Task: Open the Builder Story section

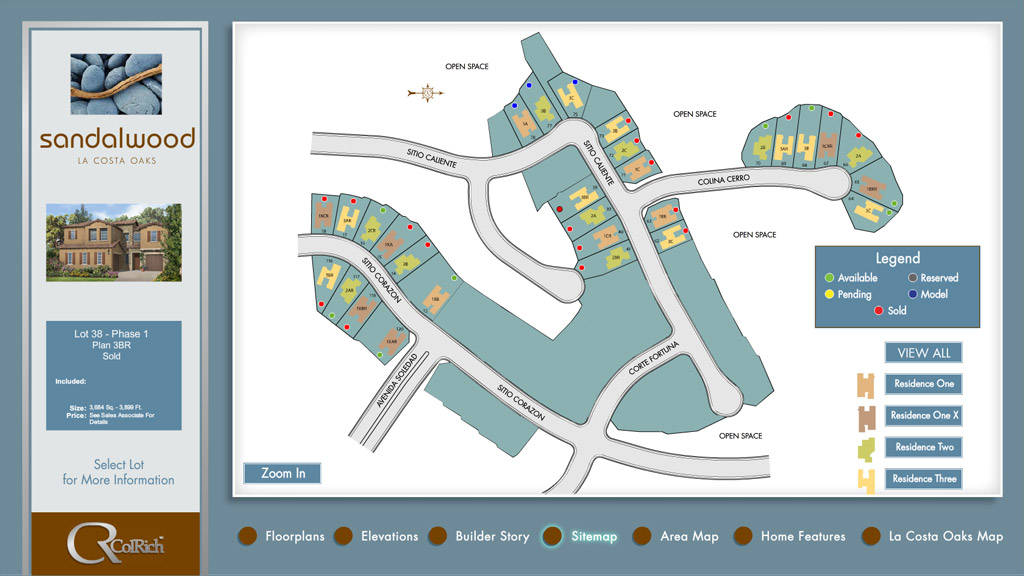Action: [479, 536]
